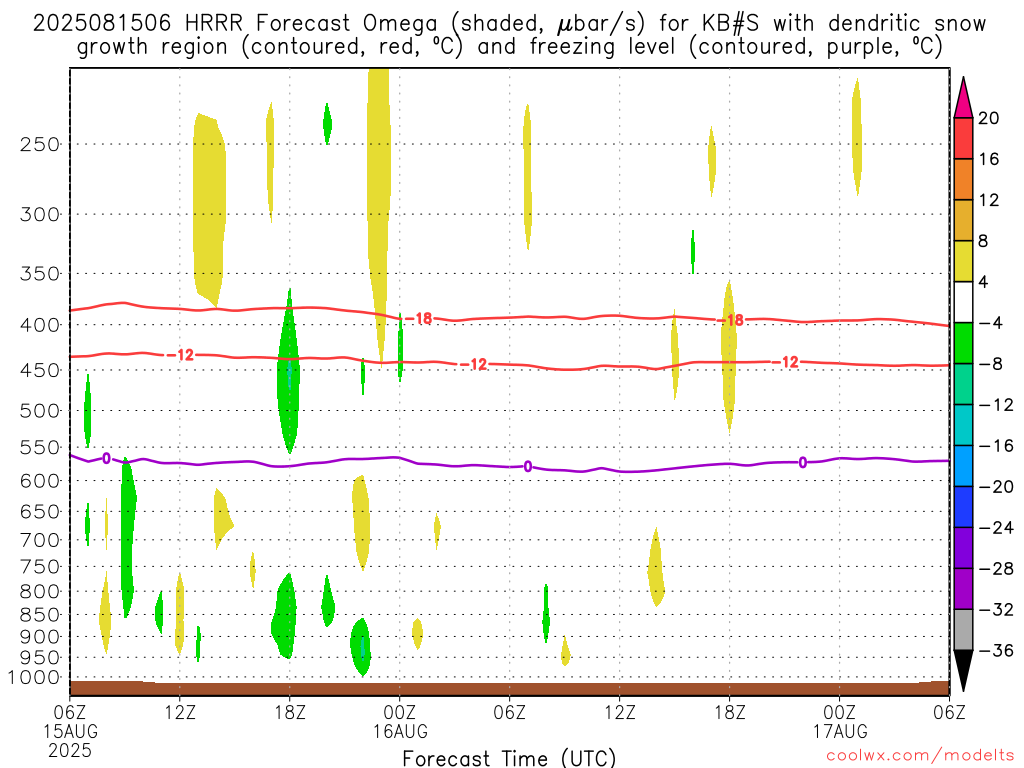Click the 16AUG date label
1024x768 pixels.
[x=400, y=731]
